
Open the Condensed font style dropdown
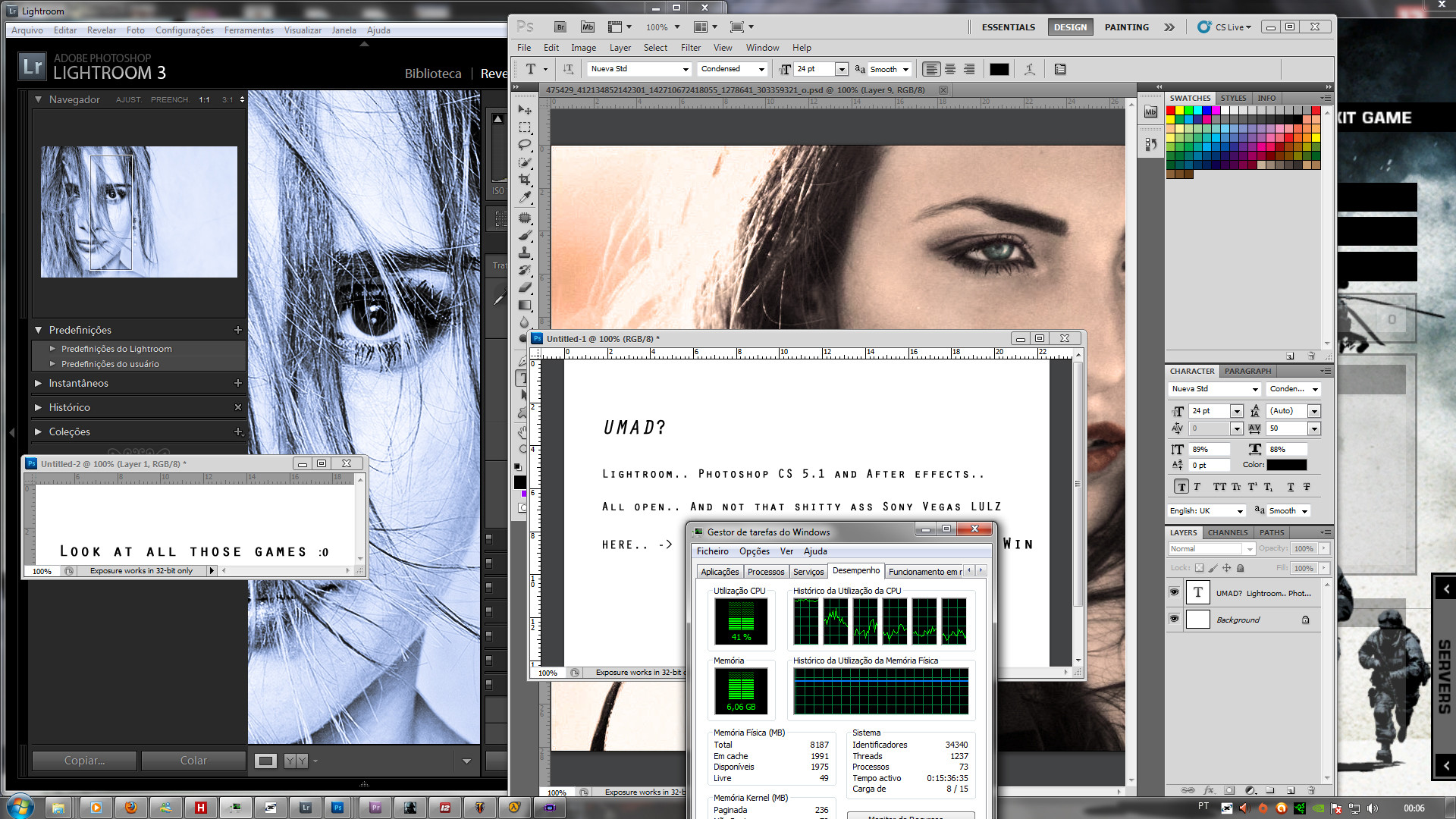[x=733, y=69]
